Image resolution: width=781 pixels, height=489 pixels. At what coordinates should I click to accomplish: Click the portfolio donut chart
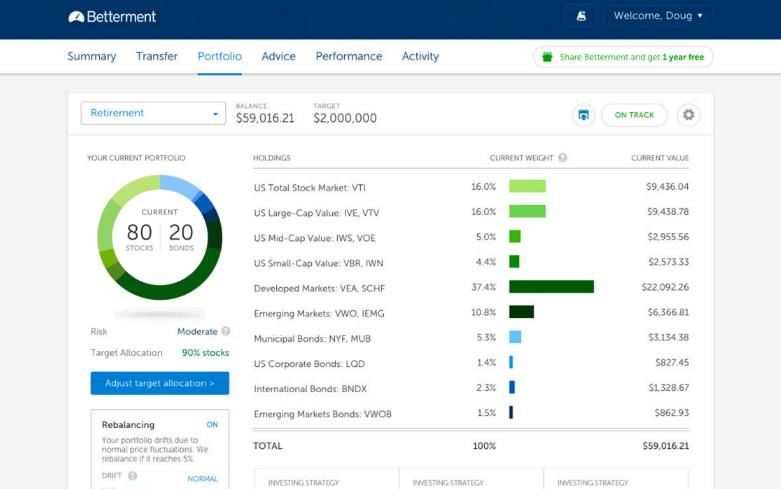click(x=160, y=237)
